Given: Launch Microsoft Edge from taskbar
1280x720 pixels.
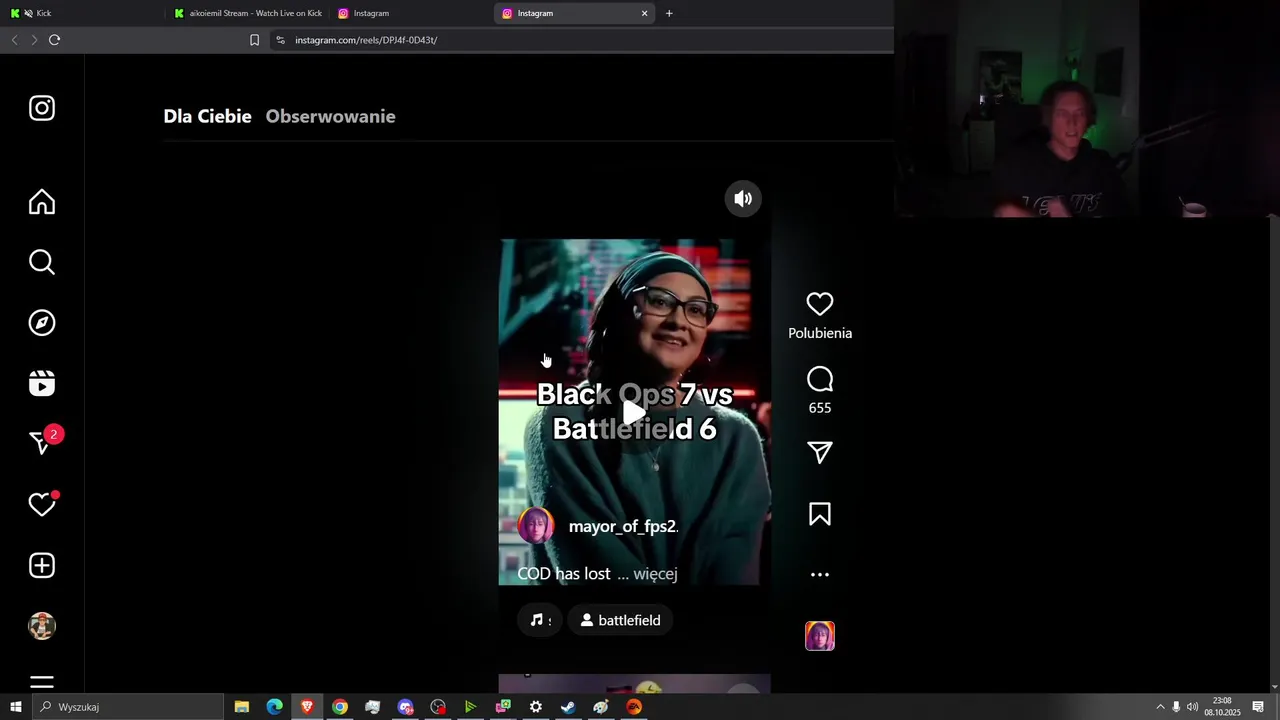Looking at the screenshot, I should coord(275,707).
